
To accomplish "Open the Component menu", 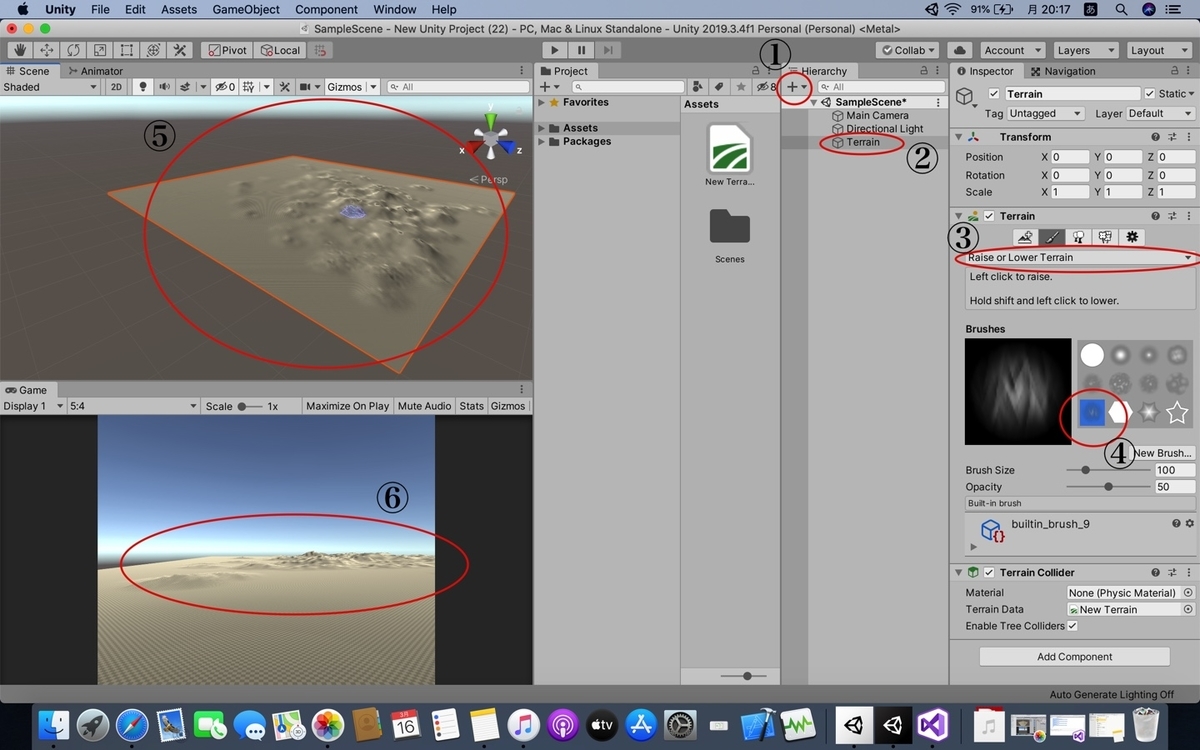I will [327, 9].
